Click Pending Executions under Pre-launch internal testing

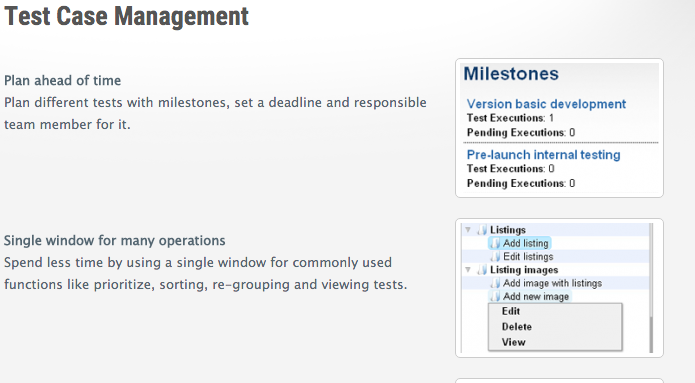[x=521, y=184]
